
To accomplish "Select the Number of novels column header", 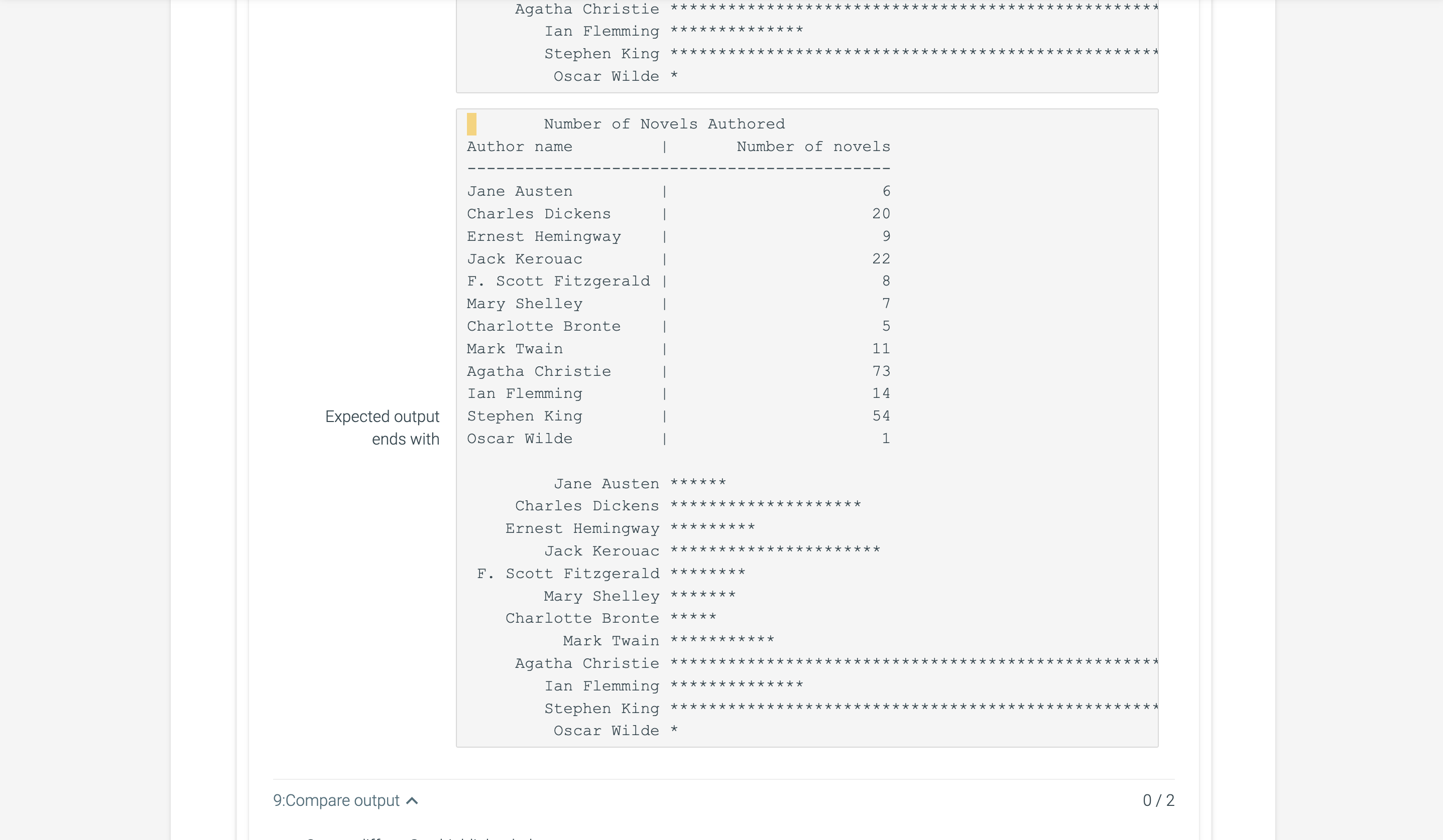I will pos(813,147).
